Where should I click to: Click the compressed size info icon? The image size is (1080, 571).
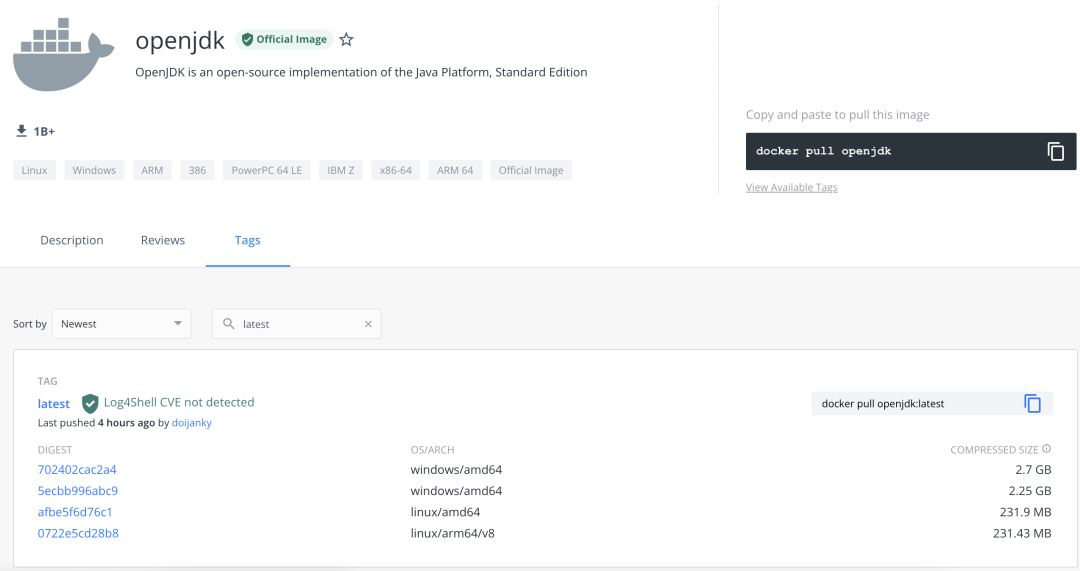(1047, 450)
